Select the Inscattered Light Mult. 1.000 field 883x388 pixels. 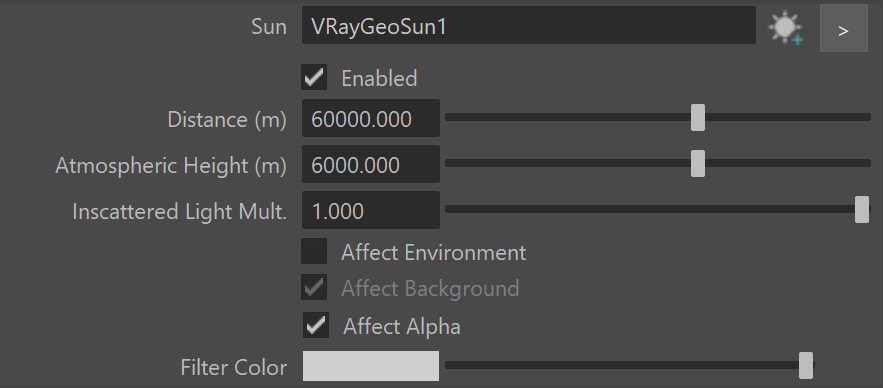[371, 210]
